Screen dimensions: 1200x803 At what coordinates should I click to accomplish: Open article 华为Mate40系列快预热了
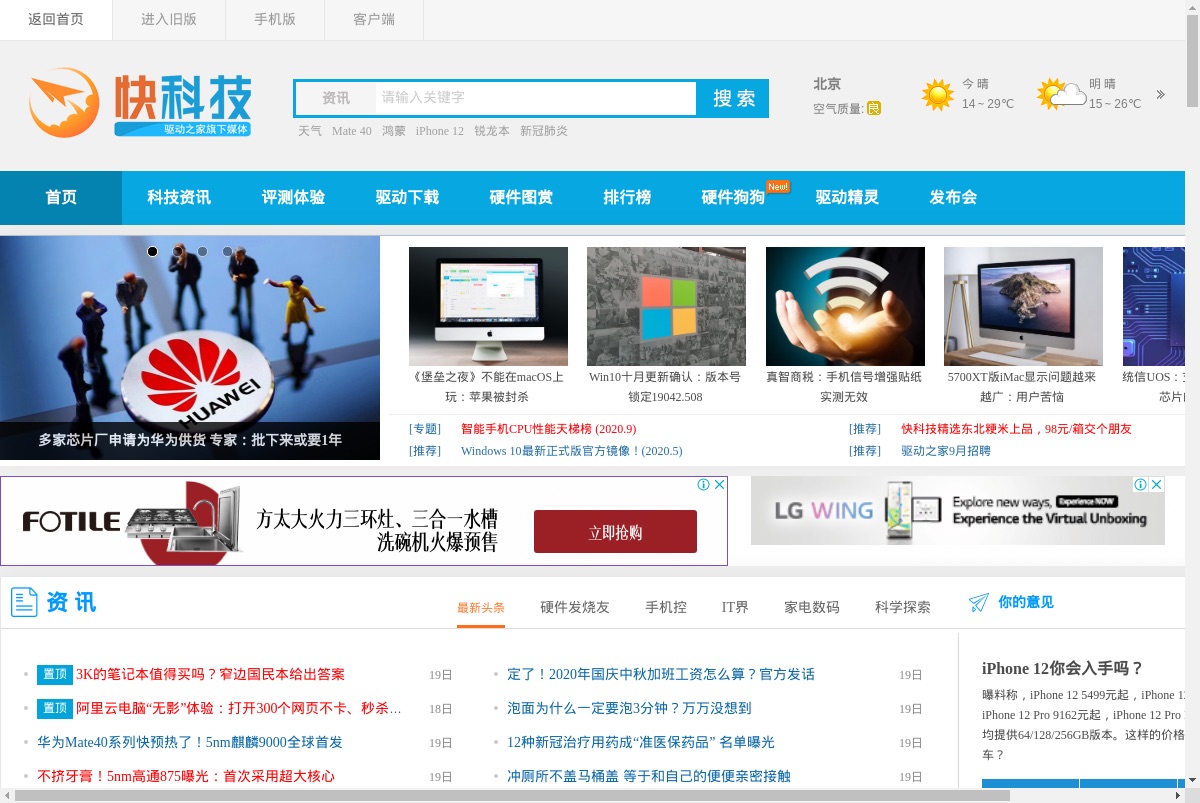190,743
